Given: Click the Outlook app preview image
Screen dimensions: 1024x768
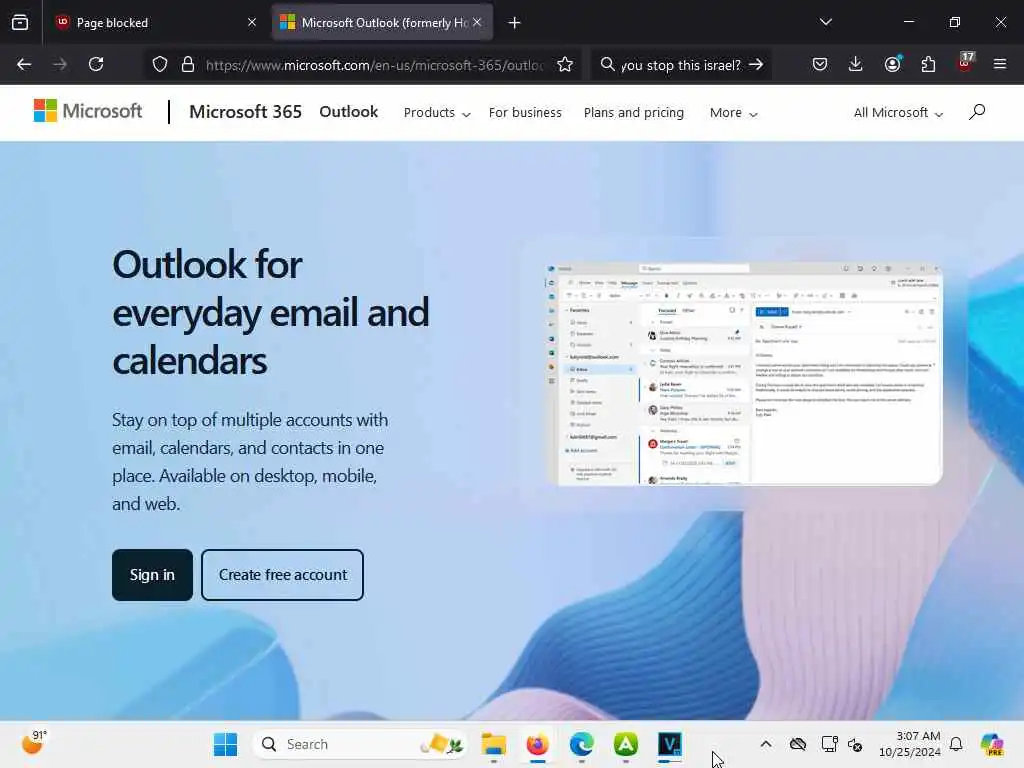Looking at the screenshot, I should (744, 374).
